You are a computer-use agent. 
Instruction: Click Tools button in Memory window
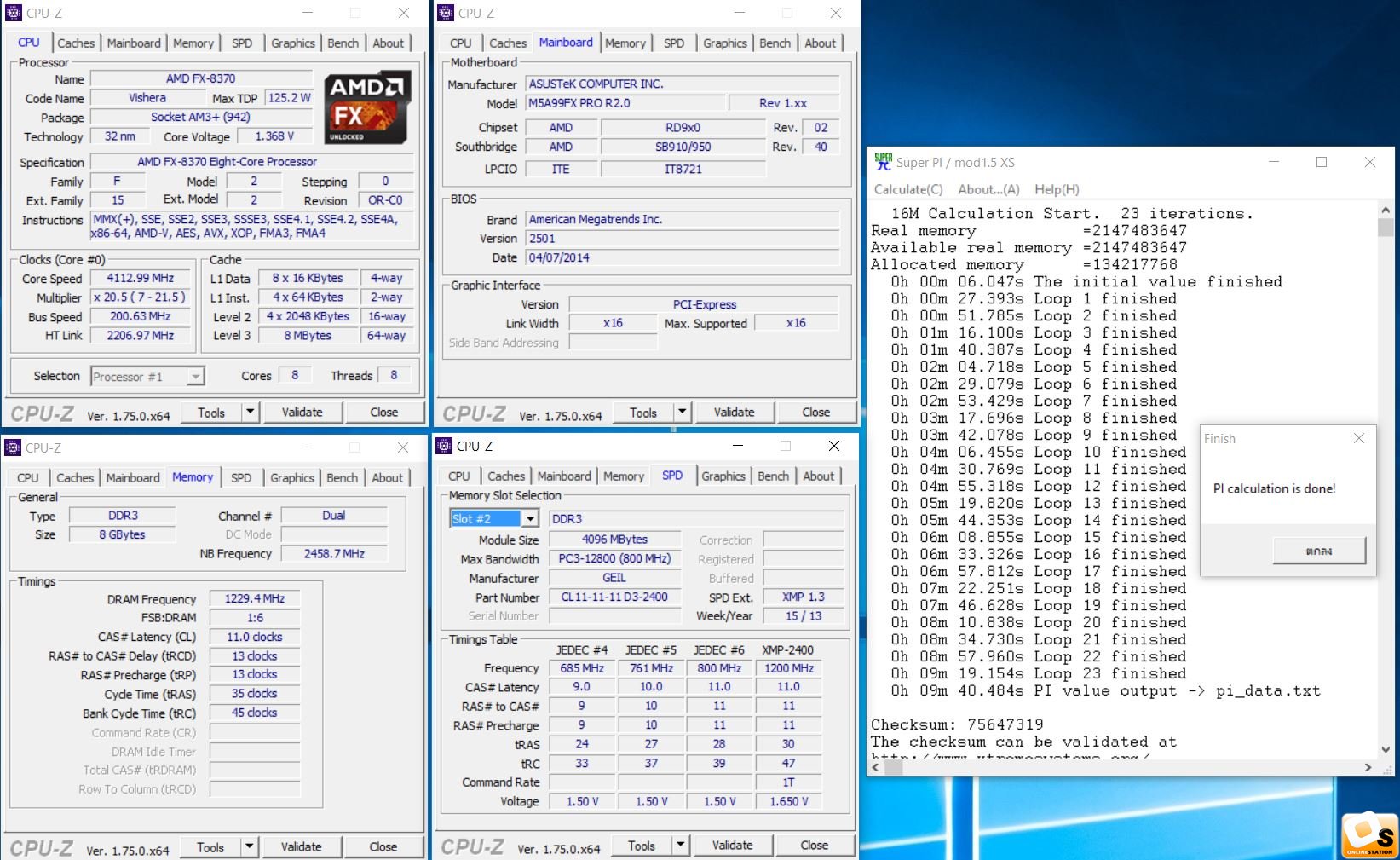coord(210,846)
